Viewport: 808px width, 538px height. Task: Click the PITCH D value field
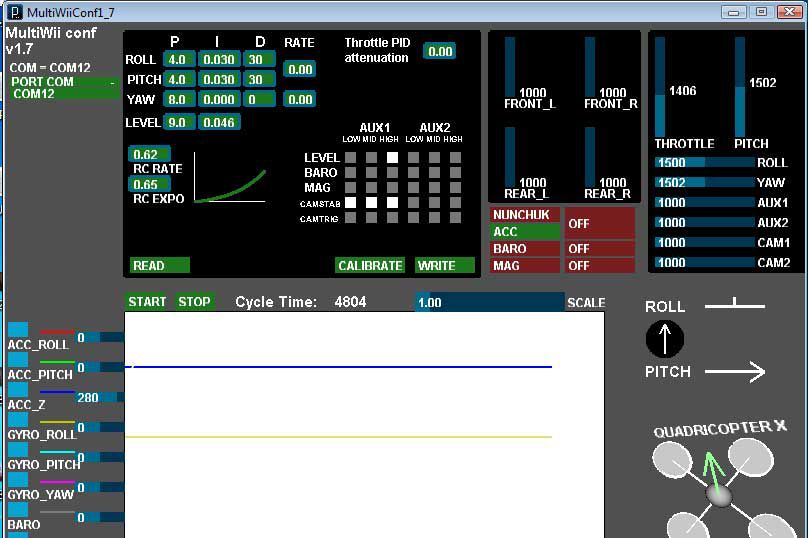click(x=259, y=79)
